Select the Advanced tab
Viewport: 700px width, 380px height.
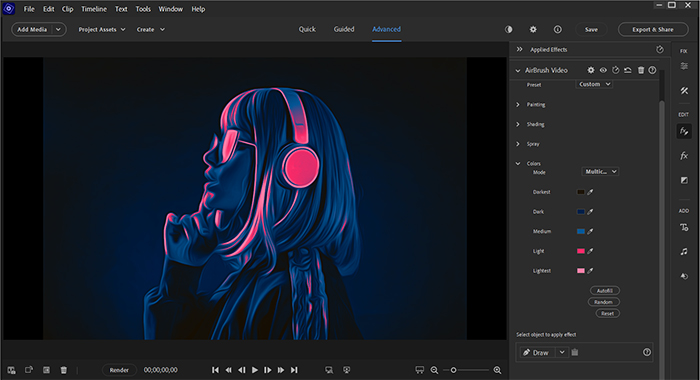pyautogui.click(x=387, y=29)
